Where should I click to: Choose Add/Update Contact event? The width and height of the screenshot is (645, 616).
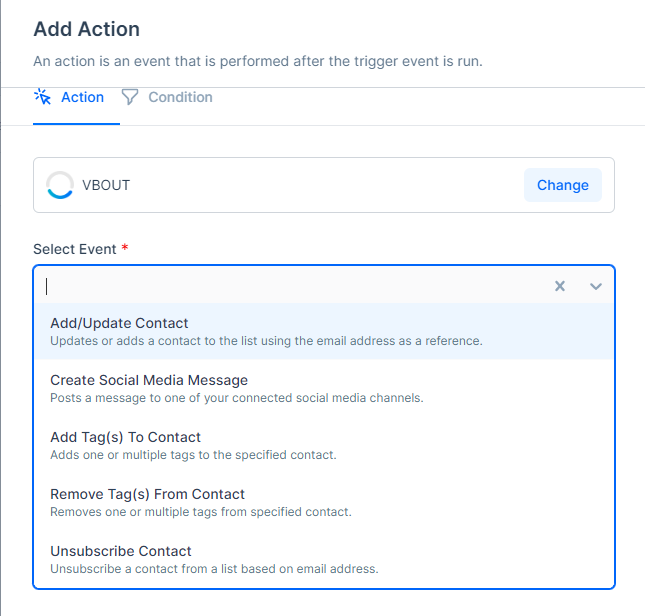119,323
